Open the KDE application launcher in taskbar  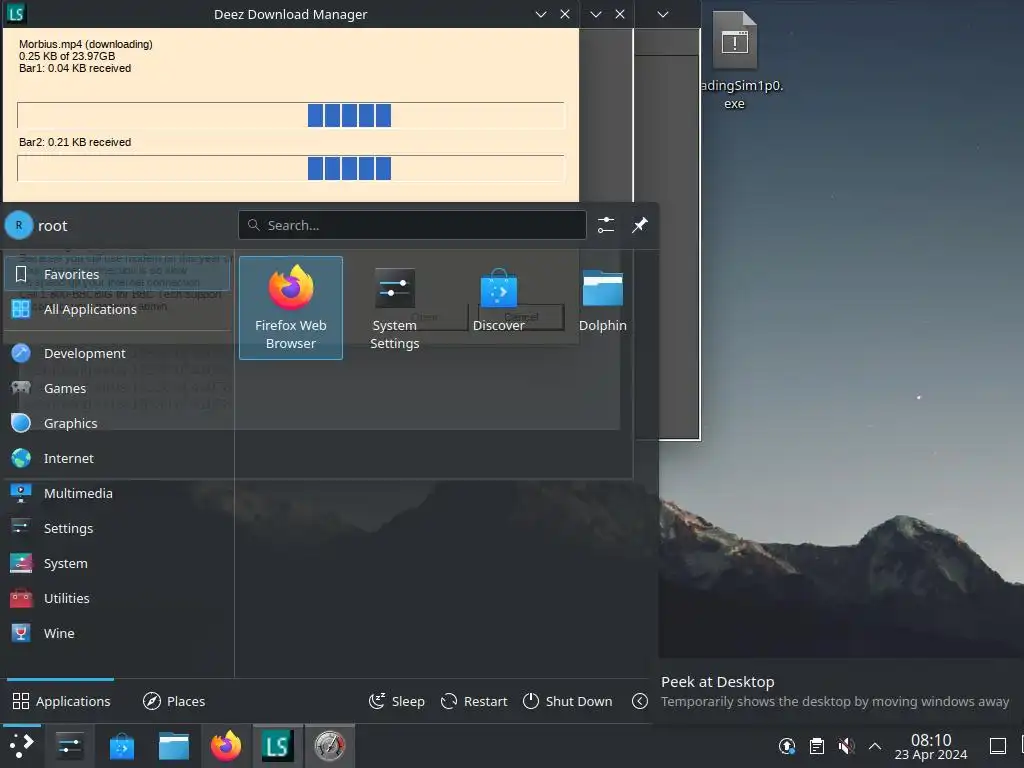coord(22,746)
